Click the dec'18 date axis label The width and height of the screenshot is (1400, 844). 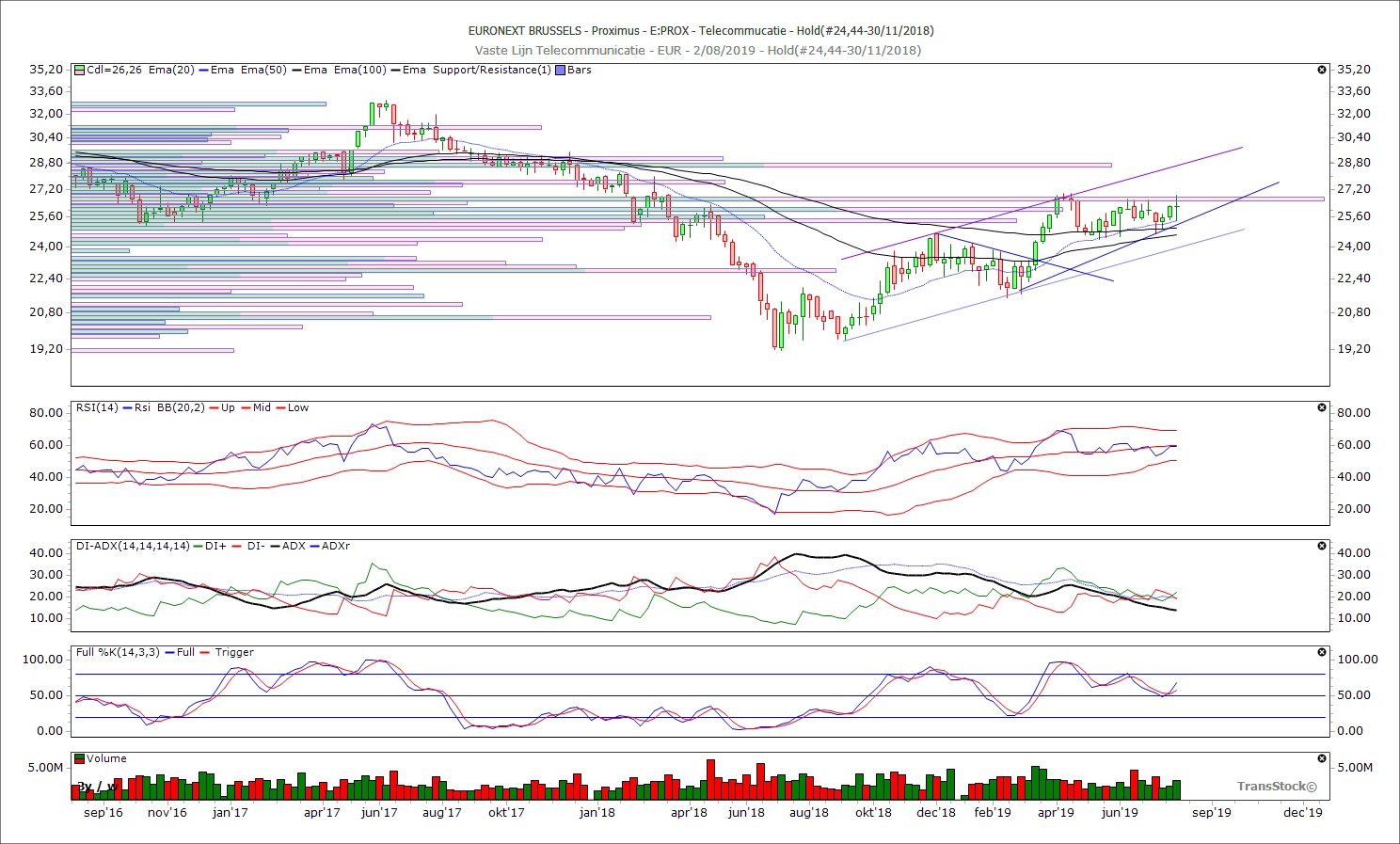(x=936, y=812)
